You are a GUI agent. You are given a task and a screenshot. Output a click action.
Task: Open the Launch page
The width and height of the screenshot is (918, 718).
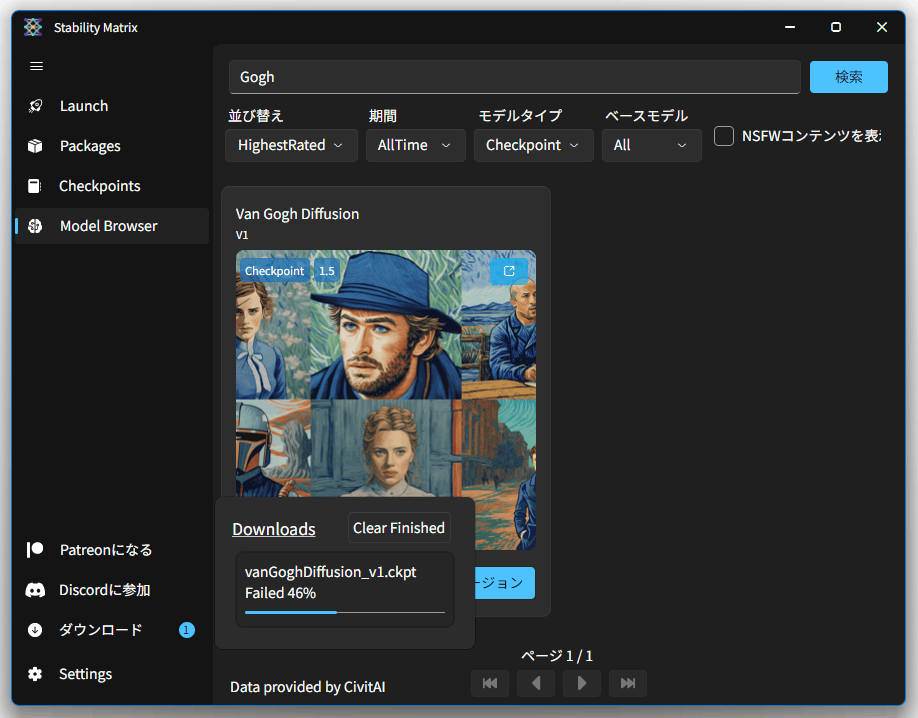[x=112, y=106]
